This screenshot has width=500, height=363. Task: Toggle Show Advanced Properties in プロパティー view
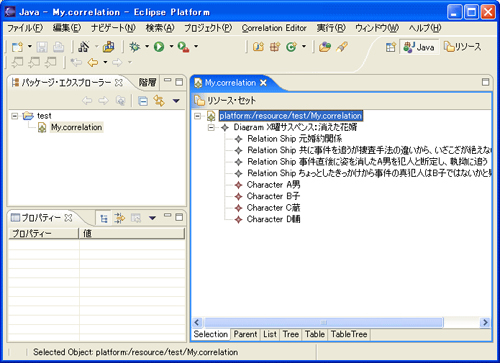(x=120, y=218)
